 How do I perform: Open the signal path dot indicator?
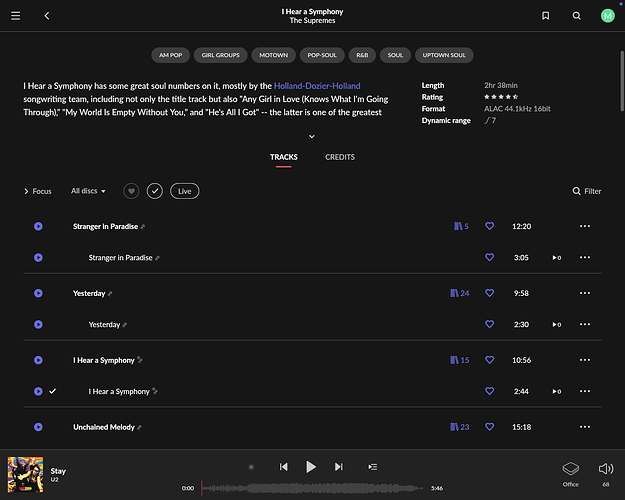[251, 467]
